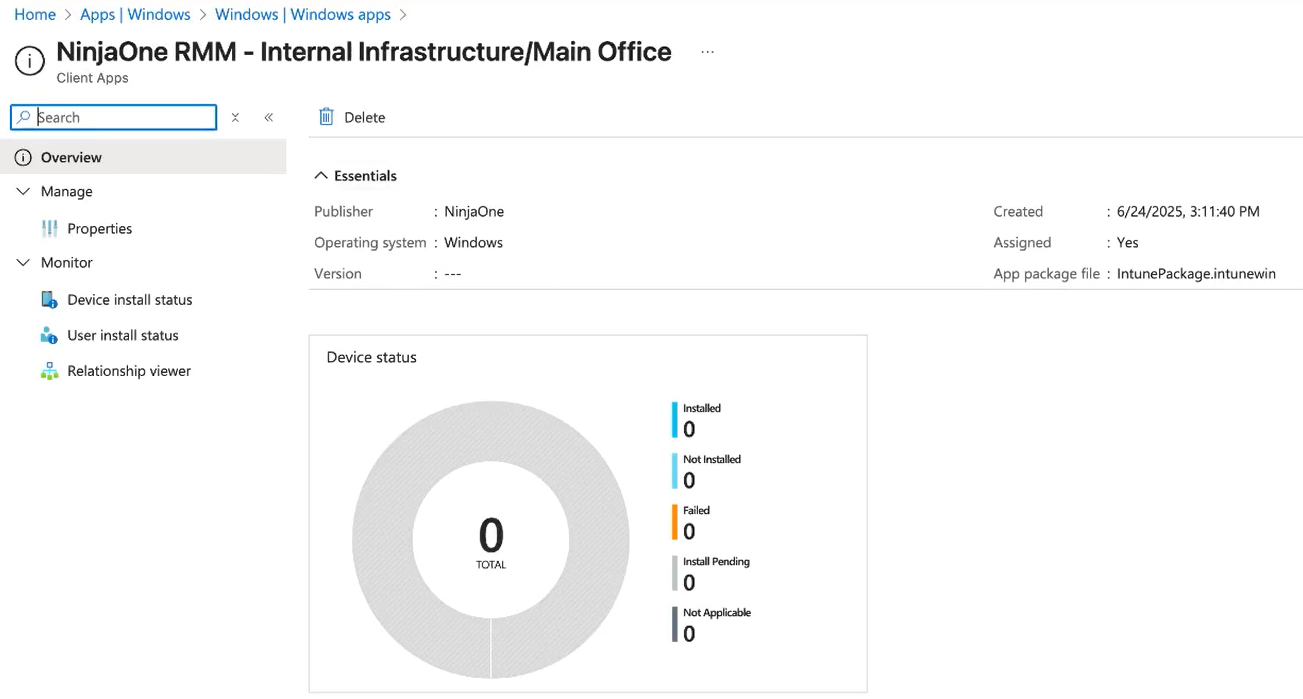This screenshot has width=1303, height=699.
Task: Click the info icon beside app title
Action: tap(30, 61)
